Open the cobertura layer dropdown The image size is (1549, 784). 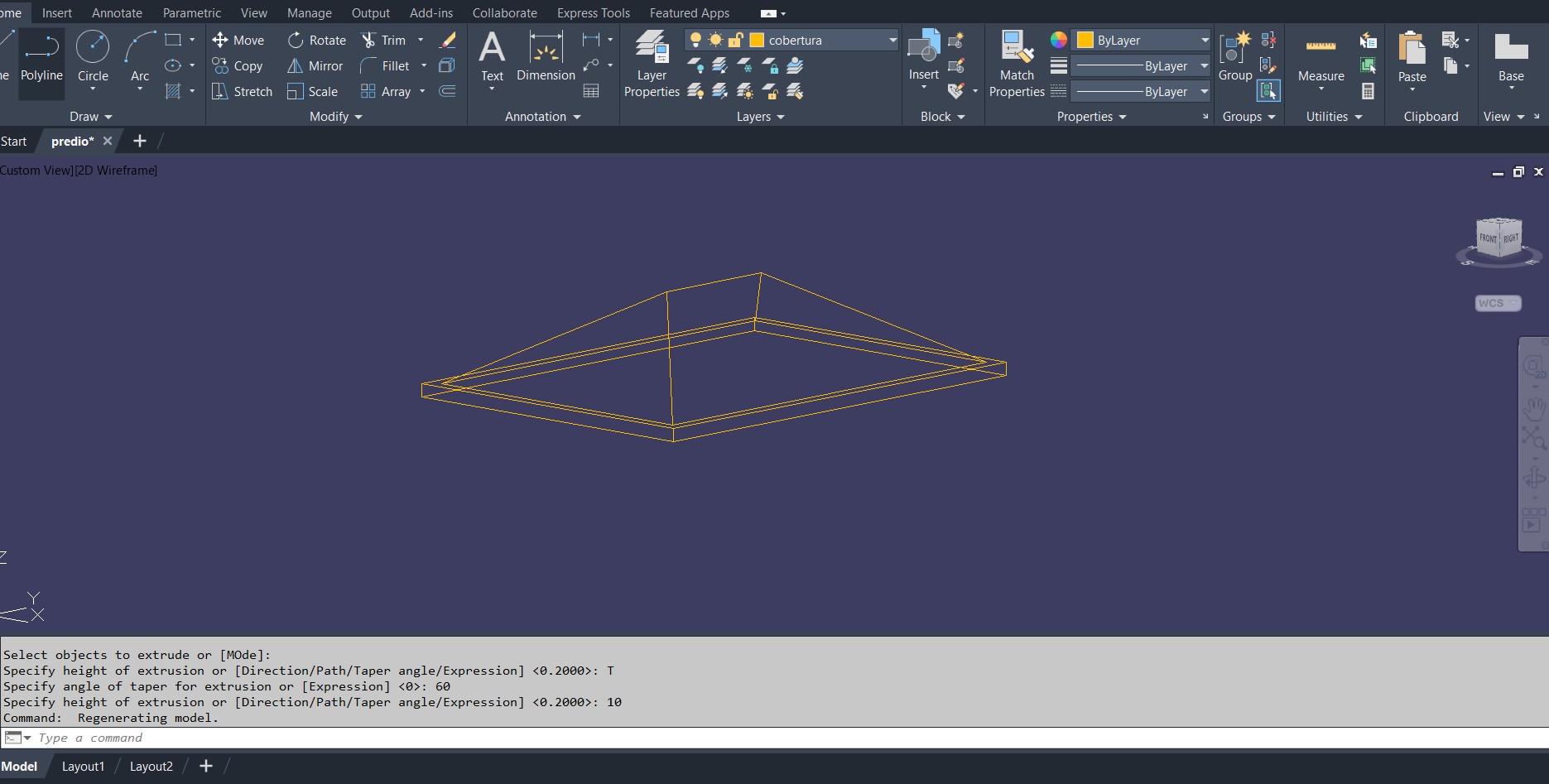coord(892,40)
